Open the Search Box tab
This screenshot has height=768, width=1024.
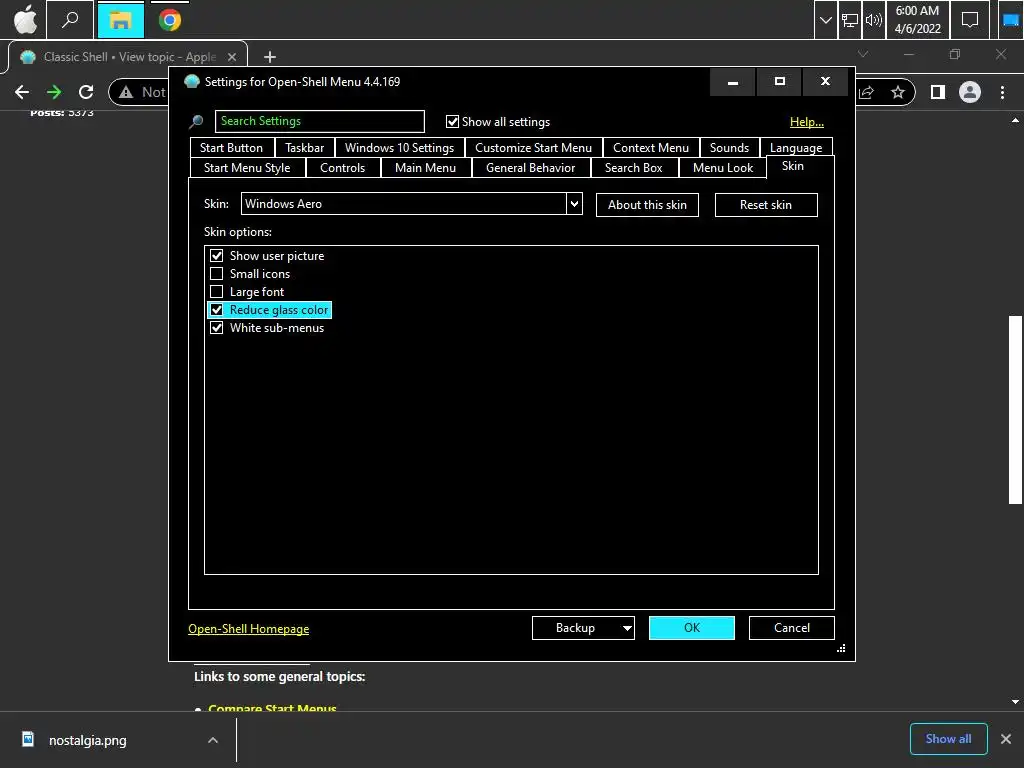coord(633,168)
